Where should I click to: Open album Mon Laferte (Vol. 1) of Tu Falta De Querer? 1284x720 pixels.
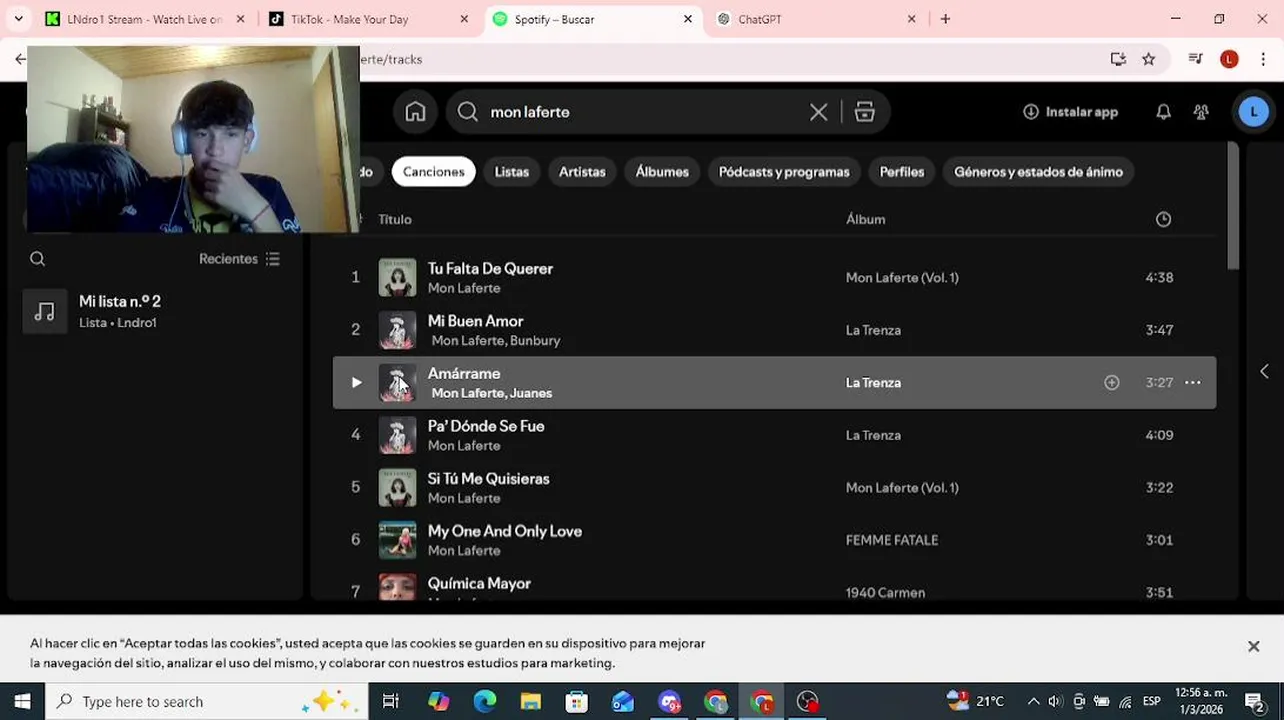pyautogui.click(x=902, y=278)
